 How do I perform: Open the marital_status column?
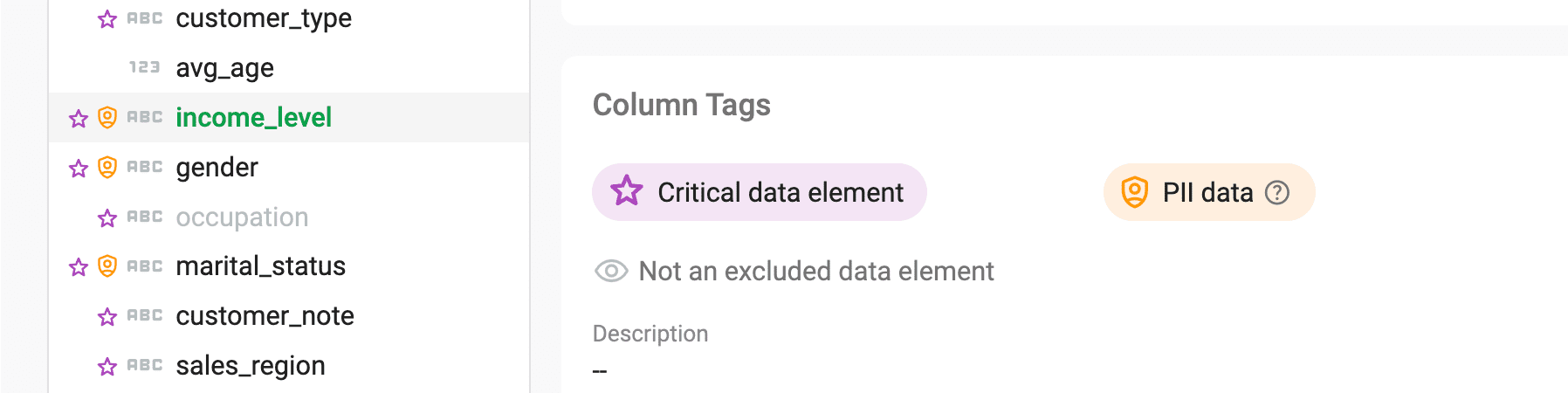click(260, 266)
